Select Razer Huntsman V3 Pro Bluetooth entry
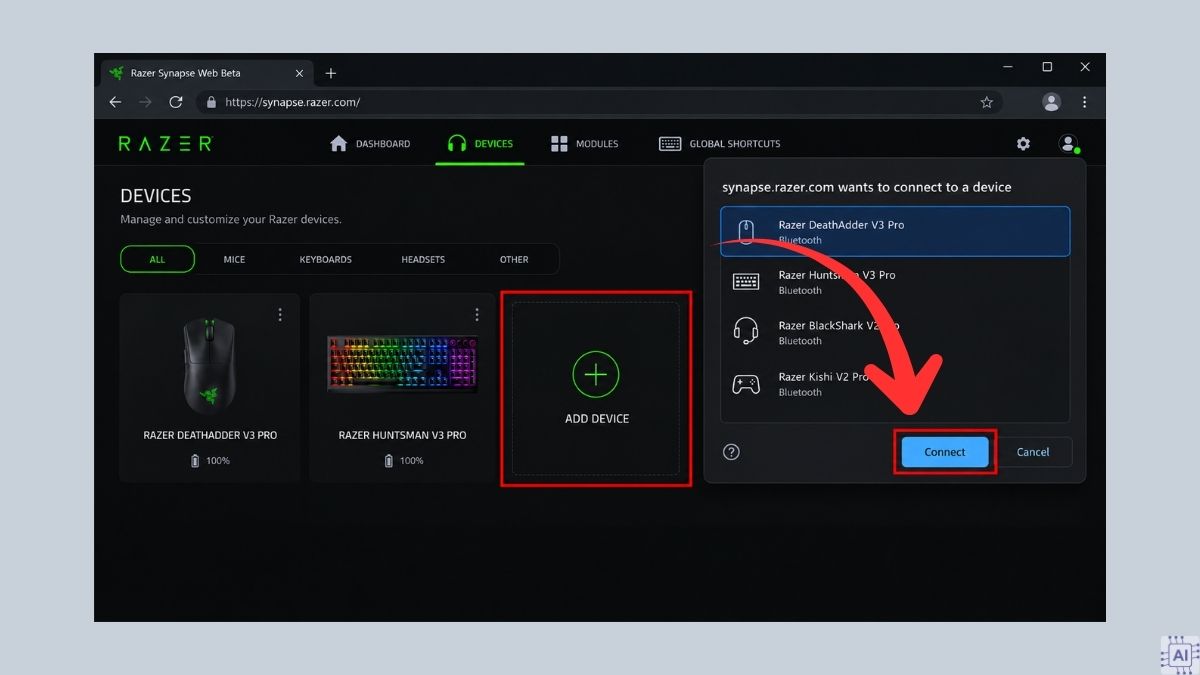Viewport: 1200px width, 675px height. 895,282
